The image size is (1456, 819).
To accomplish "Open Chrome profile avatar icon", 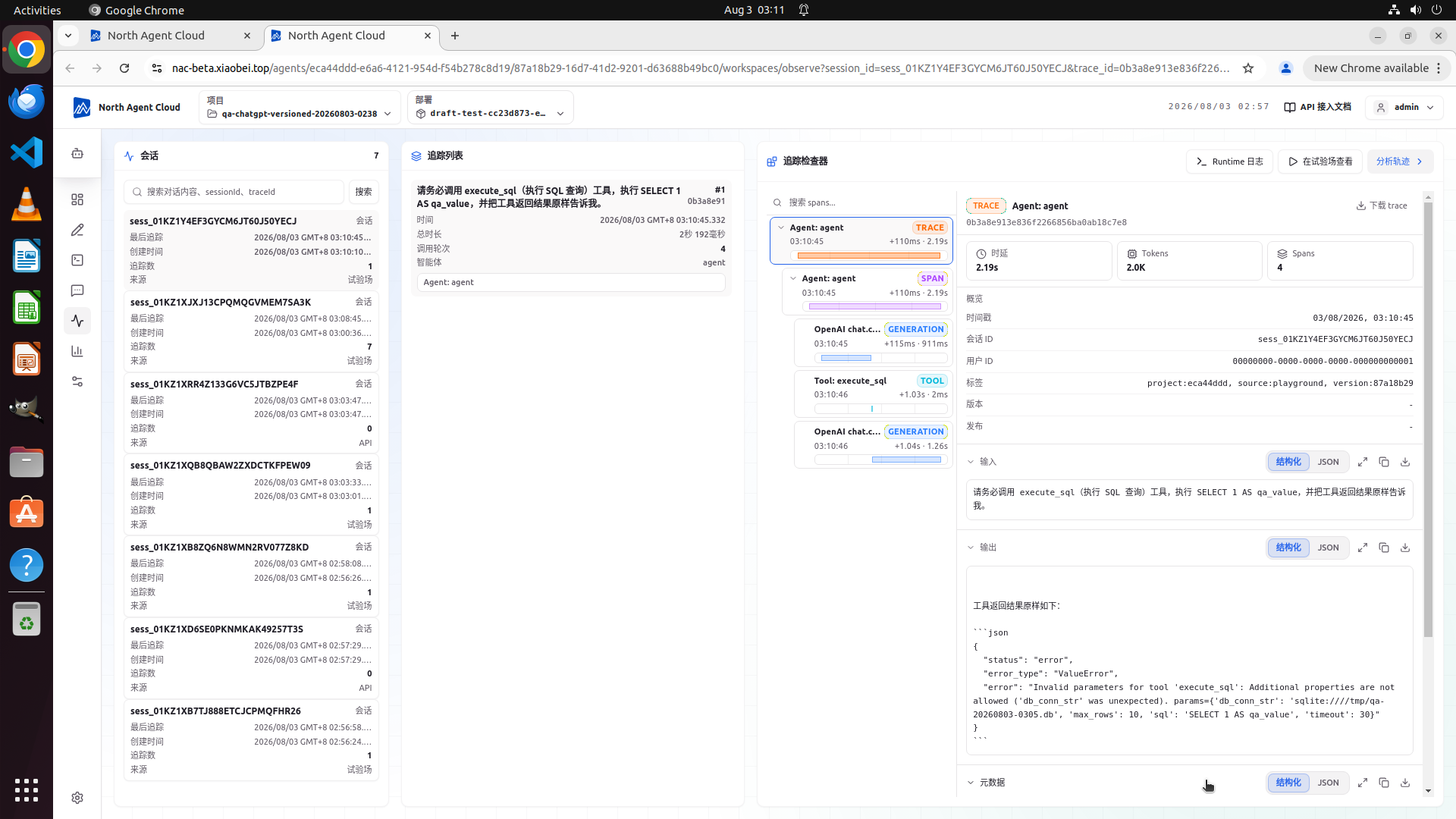I will 1286,68.
